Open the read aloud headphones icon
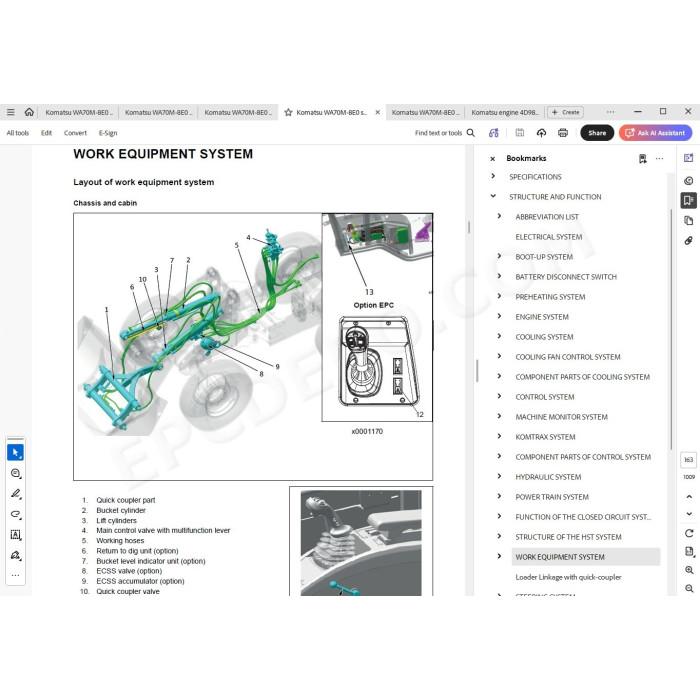700x700 pixels. [x=494, y=133]
